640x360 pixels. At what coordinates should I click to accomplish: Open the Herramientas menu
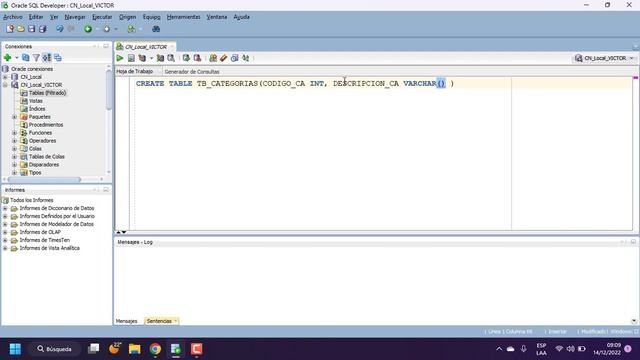tap(183, 17)
